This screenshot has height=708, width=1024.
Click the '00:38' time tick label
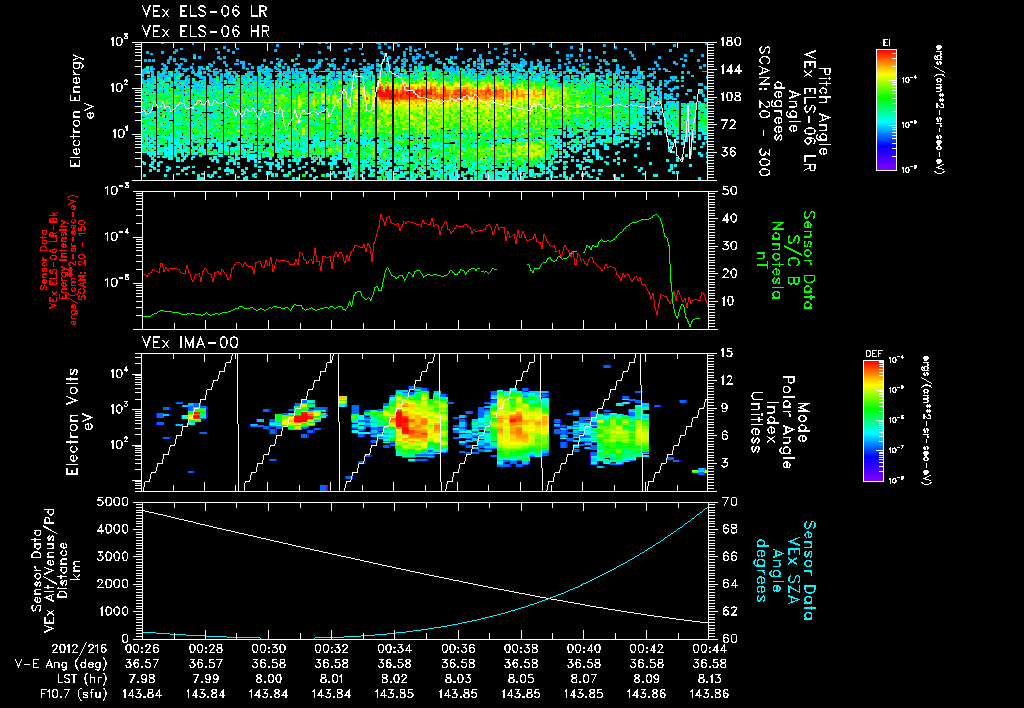click(x=520, y=649)
